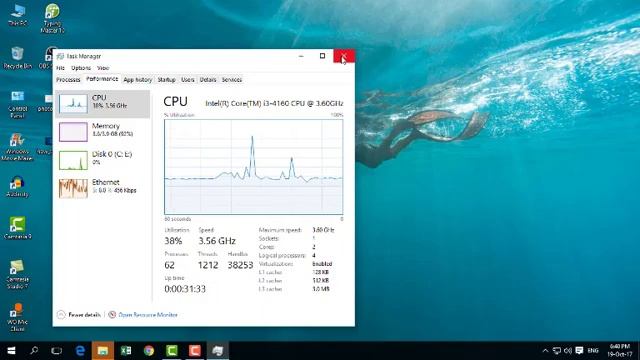Open Audacity desktop icon
The width and height of the screenshot is (640, 360).
(17, 187)
